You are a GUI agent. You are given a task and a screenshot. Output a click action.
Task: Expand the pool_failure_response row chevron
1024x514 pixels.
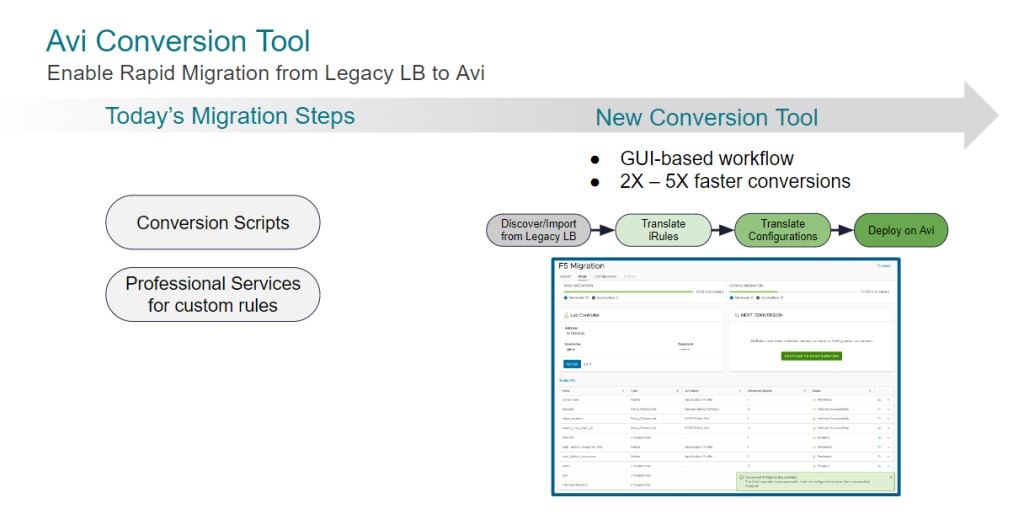pyautogui.click(x=888, y=457)
